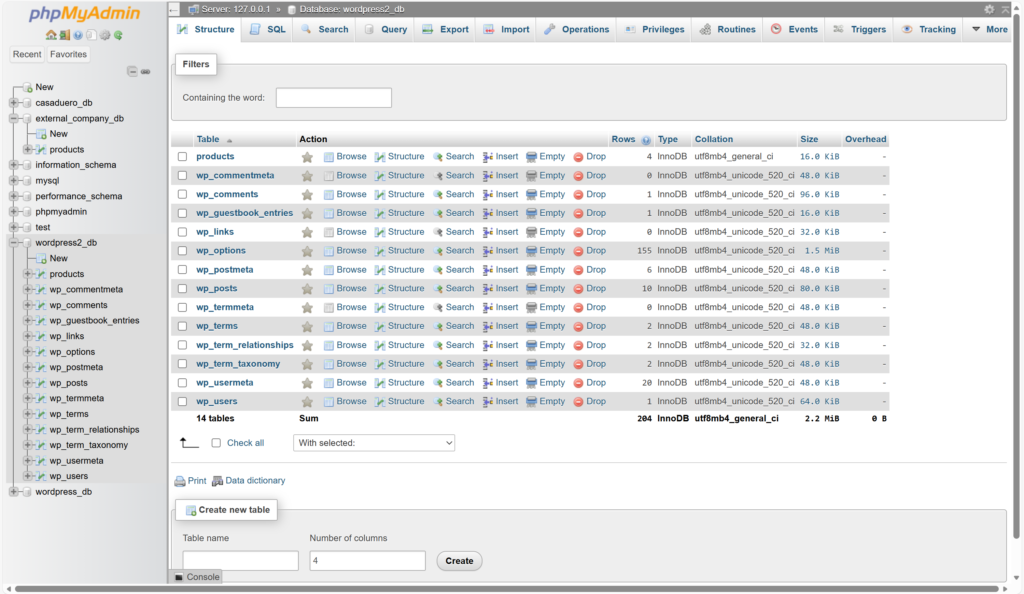Select the wp_comments row checkbox
1024x594 pixels.
click(182, 195)
